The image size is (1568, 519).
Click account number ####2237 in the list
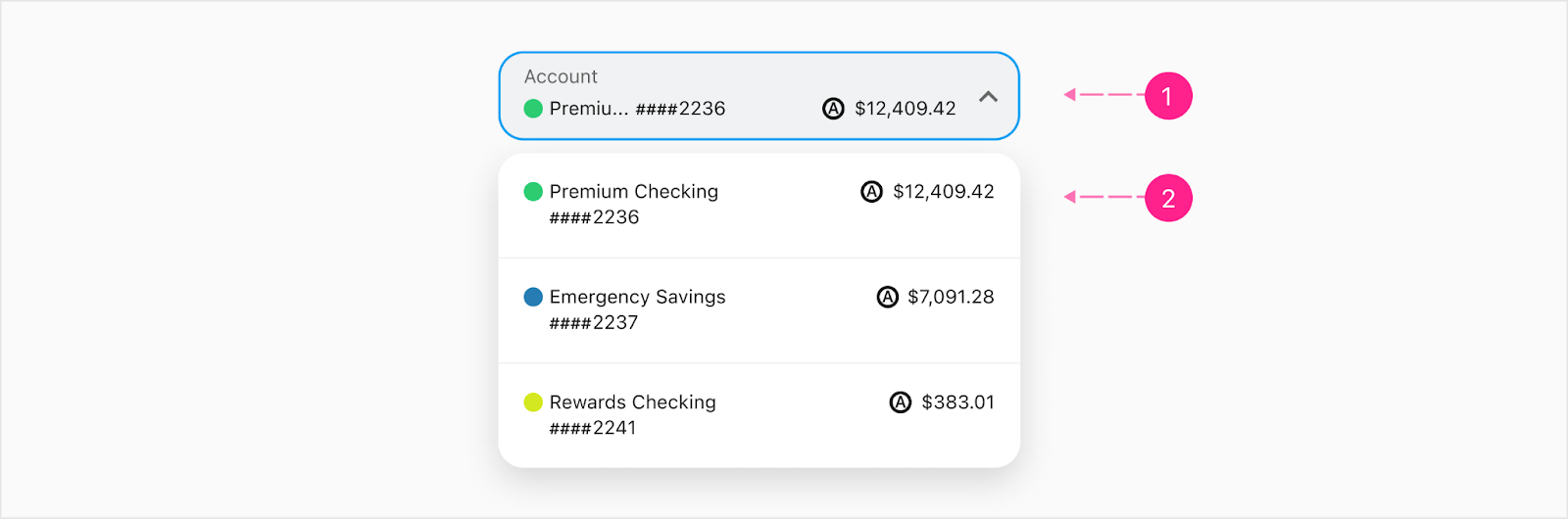click(x=594, y=322)
